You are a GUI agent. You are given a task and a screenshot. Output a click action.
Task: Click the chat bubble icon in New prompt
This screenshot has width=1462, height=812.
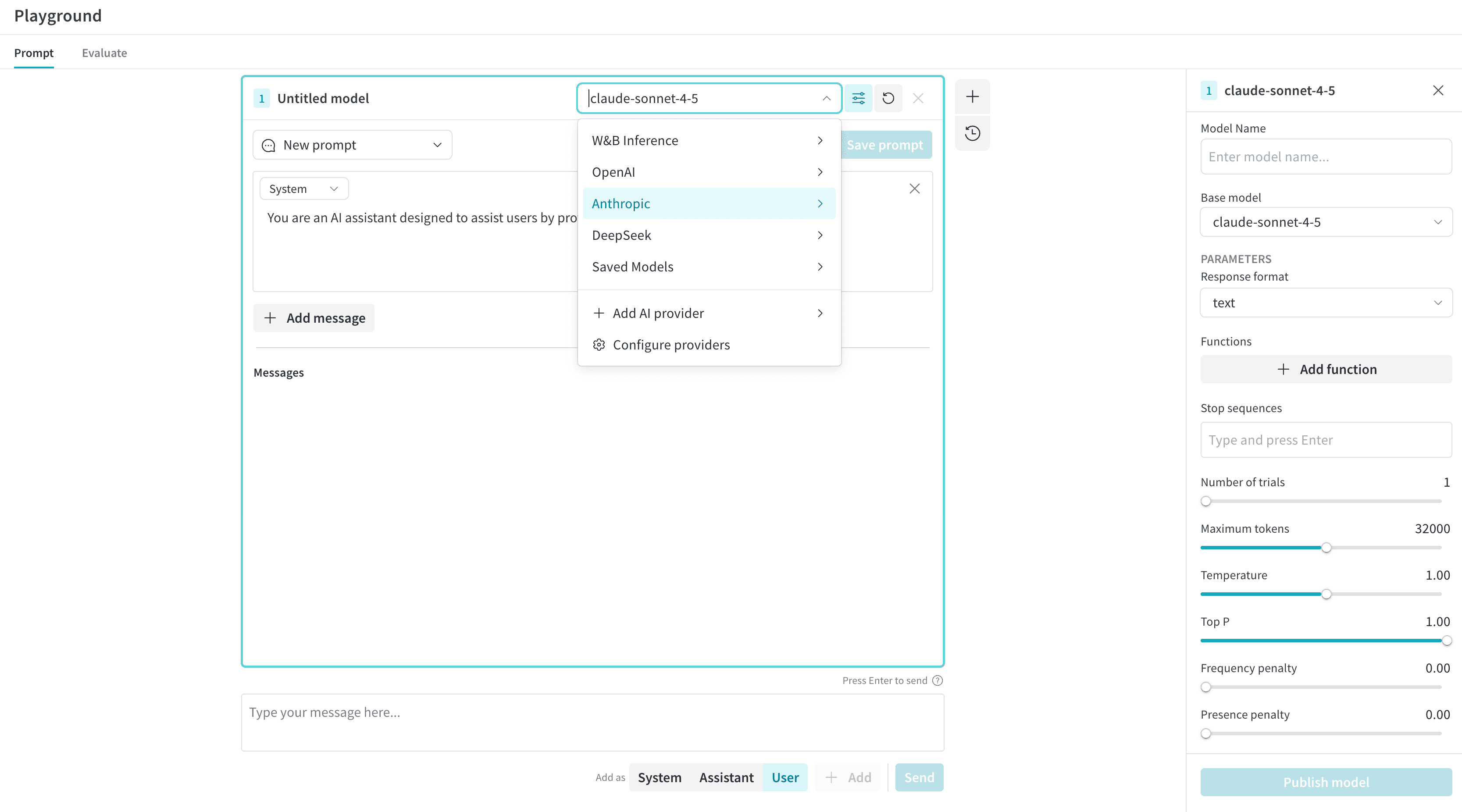tap(268, 145)
